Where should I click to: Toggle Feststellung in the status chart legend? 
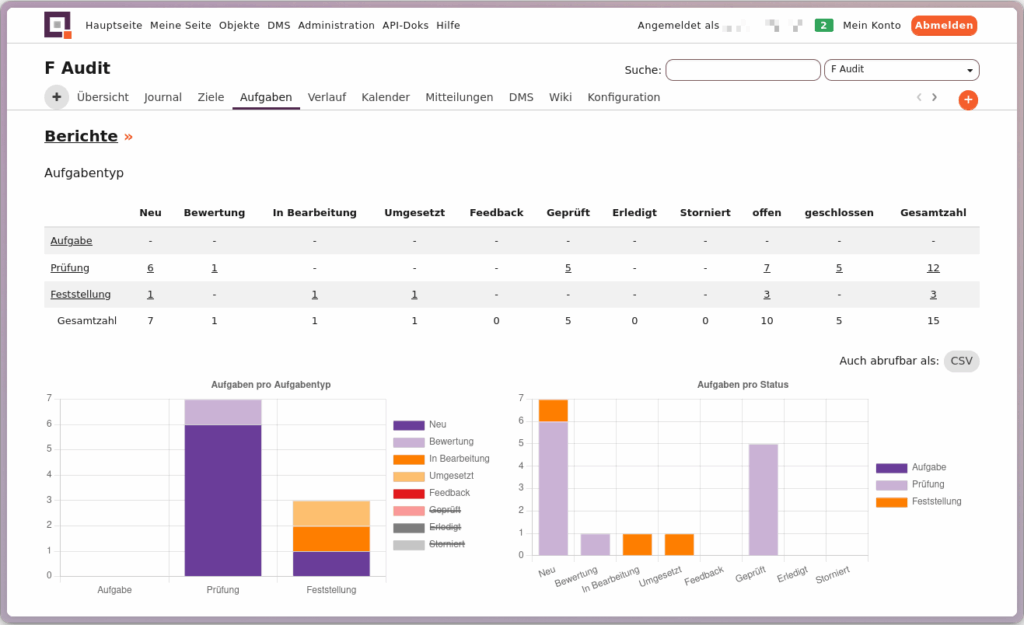point(936,501)
